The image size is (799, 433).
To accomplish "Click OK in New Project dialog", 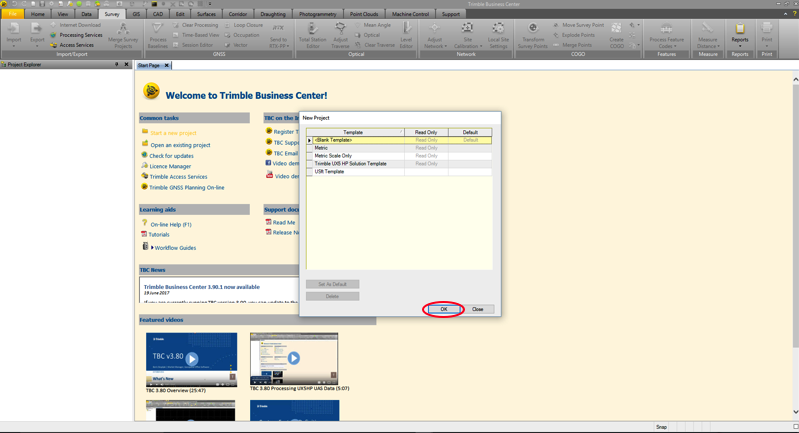I will click(x=443, y=309).
